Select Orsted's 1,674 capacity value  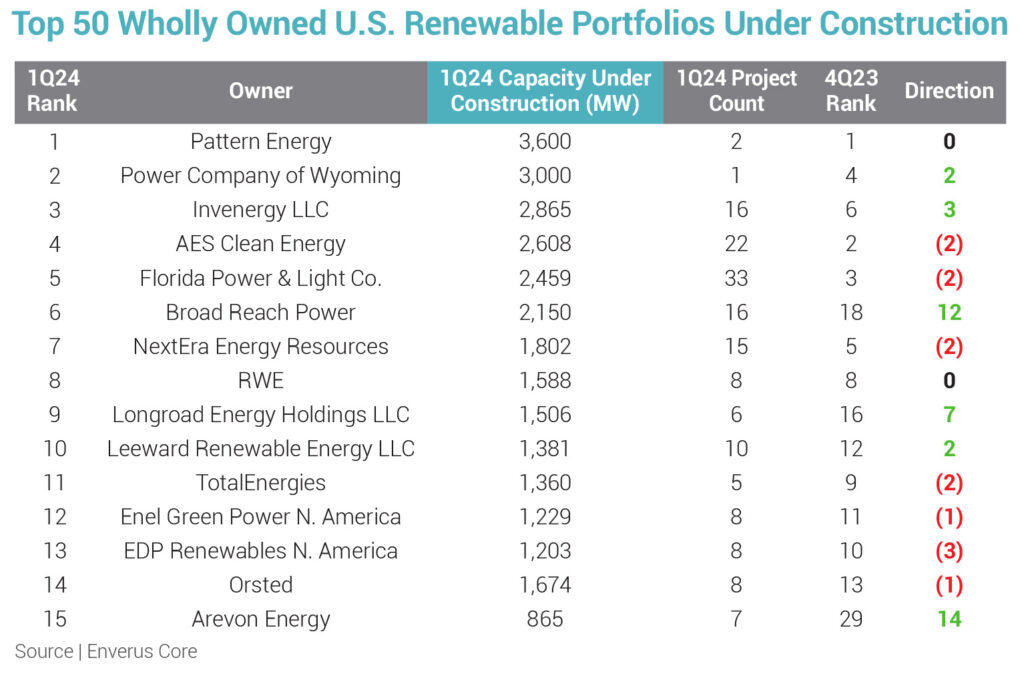pos(545,585)
